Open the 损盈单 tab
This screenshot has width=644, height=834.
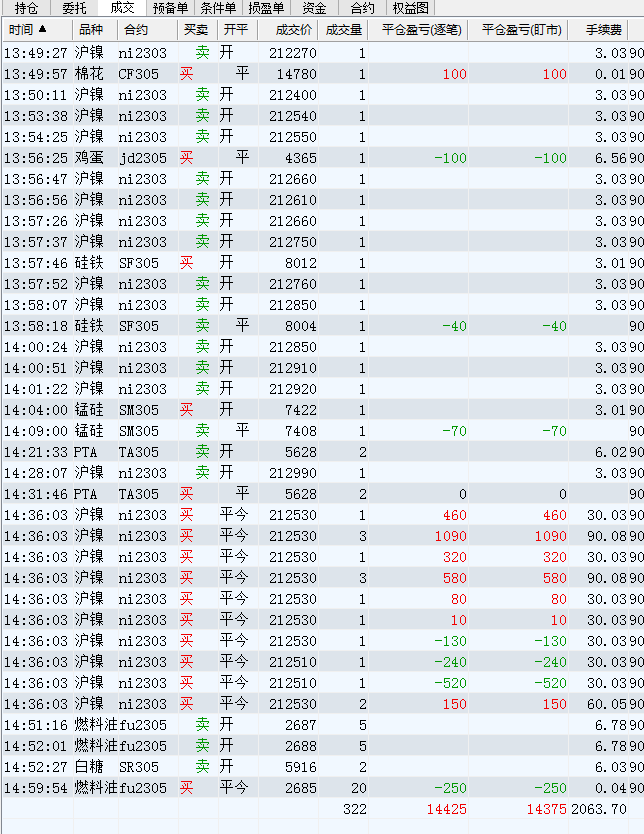(266, 8)
